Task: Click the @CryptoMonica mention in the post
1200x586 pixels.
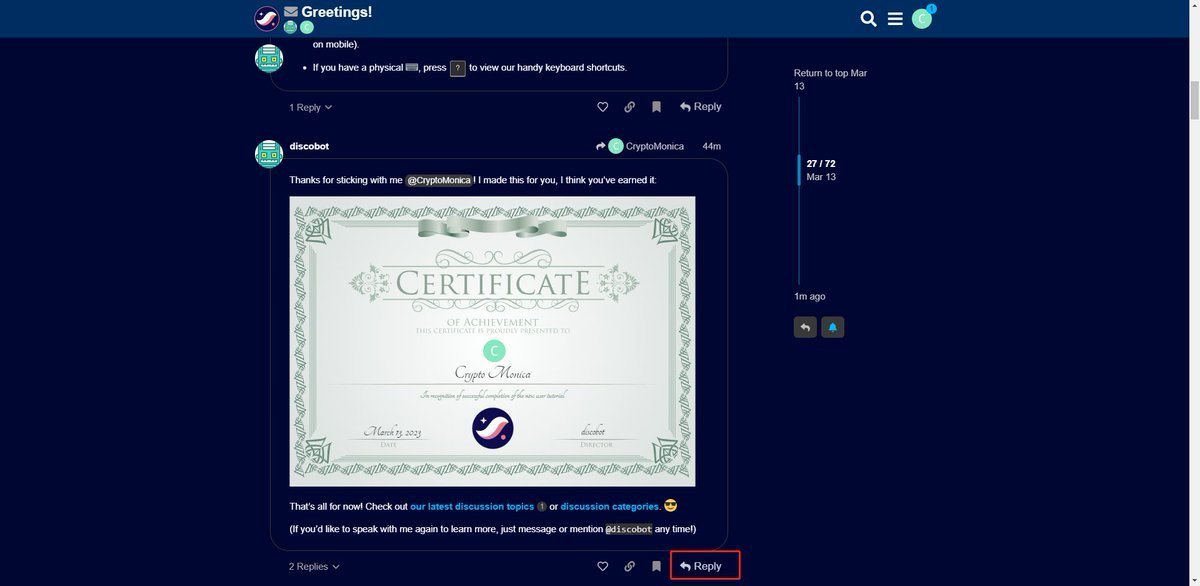Action: (x=439, y=180)
